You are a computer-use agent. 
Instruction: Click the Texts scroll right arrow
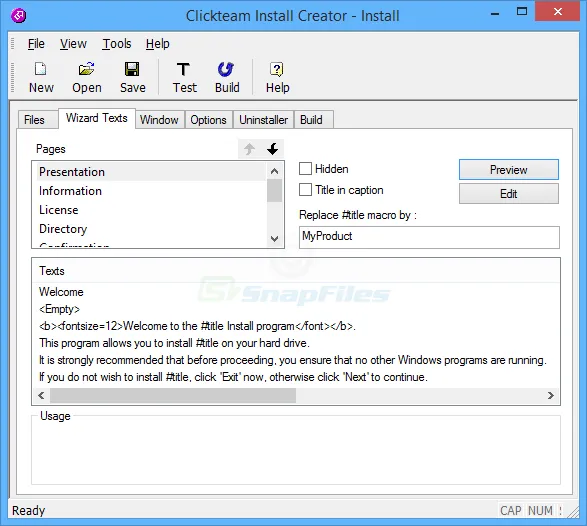(550, 395)
